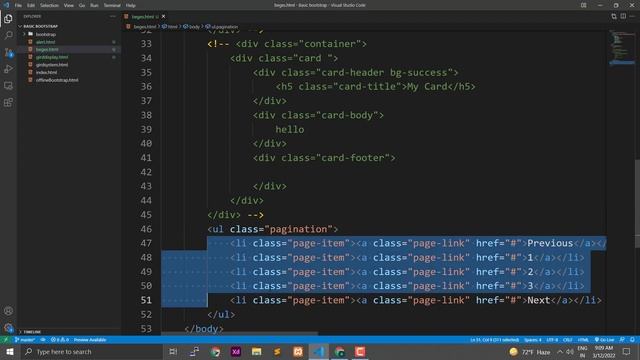Image resolution: width=640 pixels, height=360 pixels.
Task: Click the ul.pagination breadcrumb
Action: pos(222,27)
